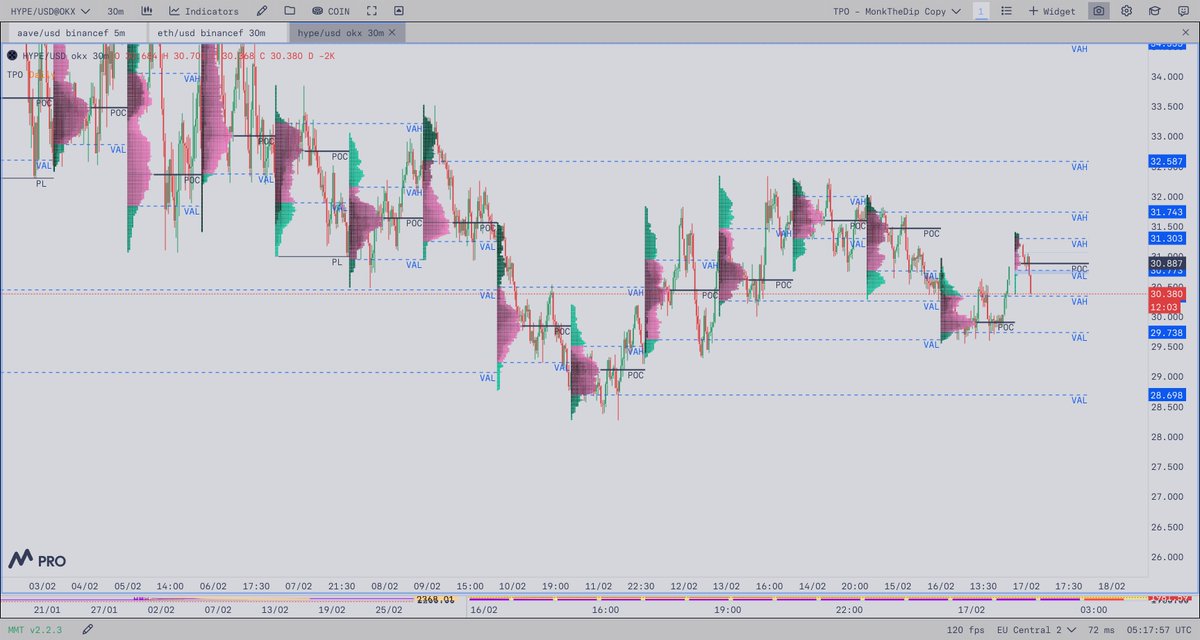This screenshot has width=1200, height=640.
Task: Take a chart screenshot with camera icon
Action: pyautogui.click(x=1099, y=11)
